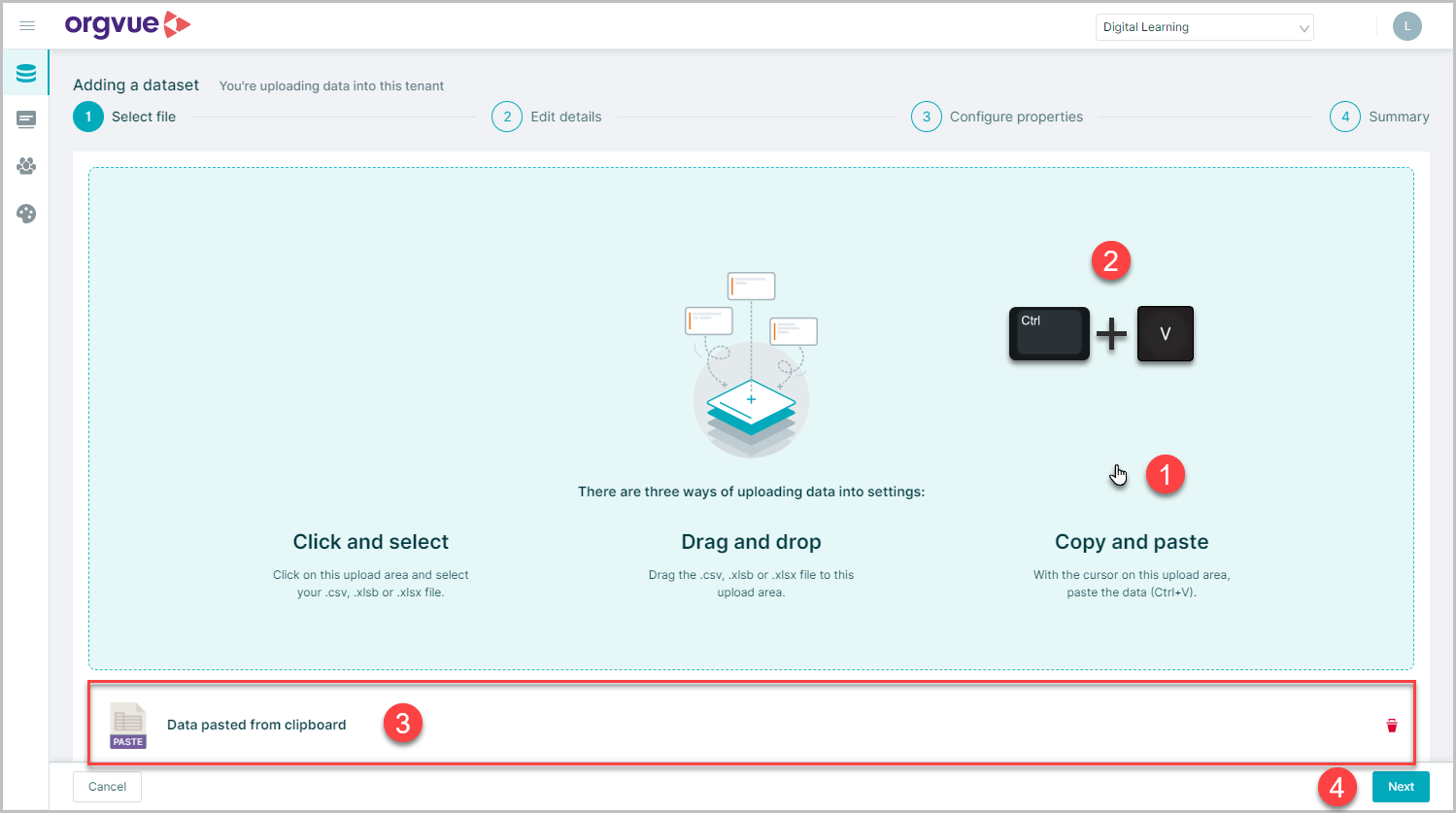Go to step 1 Select file
This screenshot has width=1456, height=813.
(x=124, y=117)
